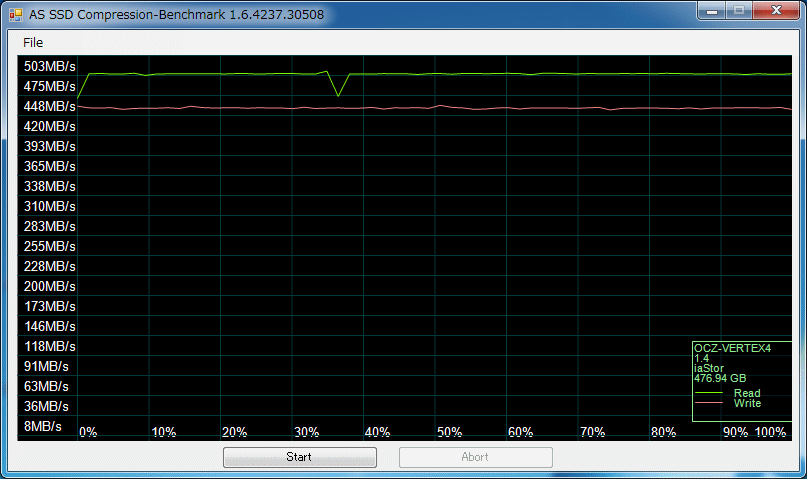Click the 476.94 GB capacity in legend

click(720, 378)
